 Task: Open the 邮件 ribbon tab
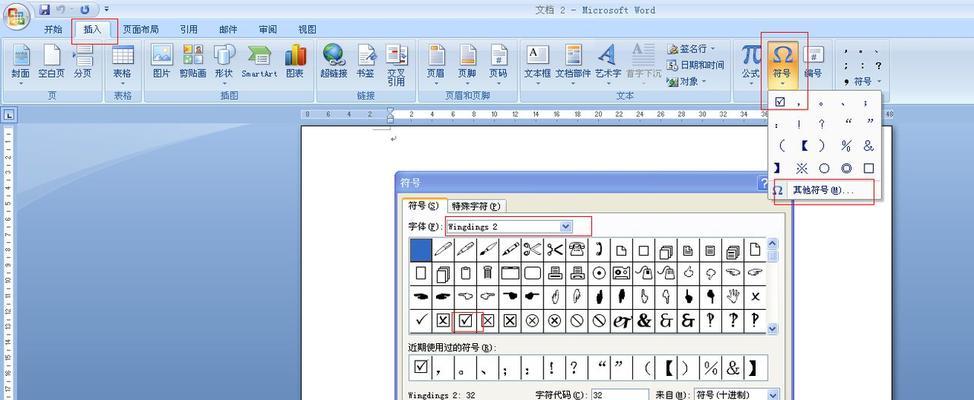228,29
